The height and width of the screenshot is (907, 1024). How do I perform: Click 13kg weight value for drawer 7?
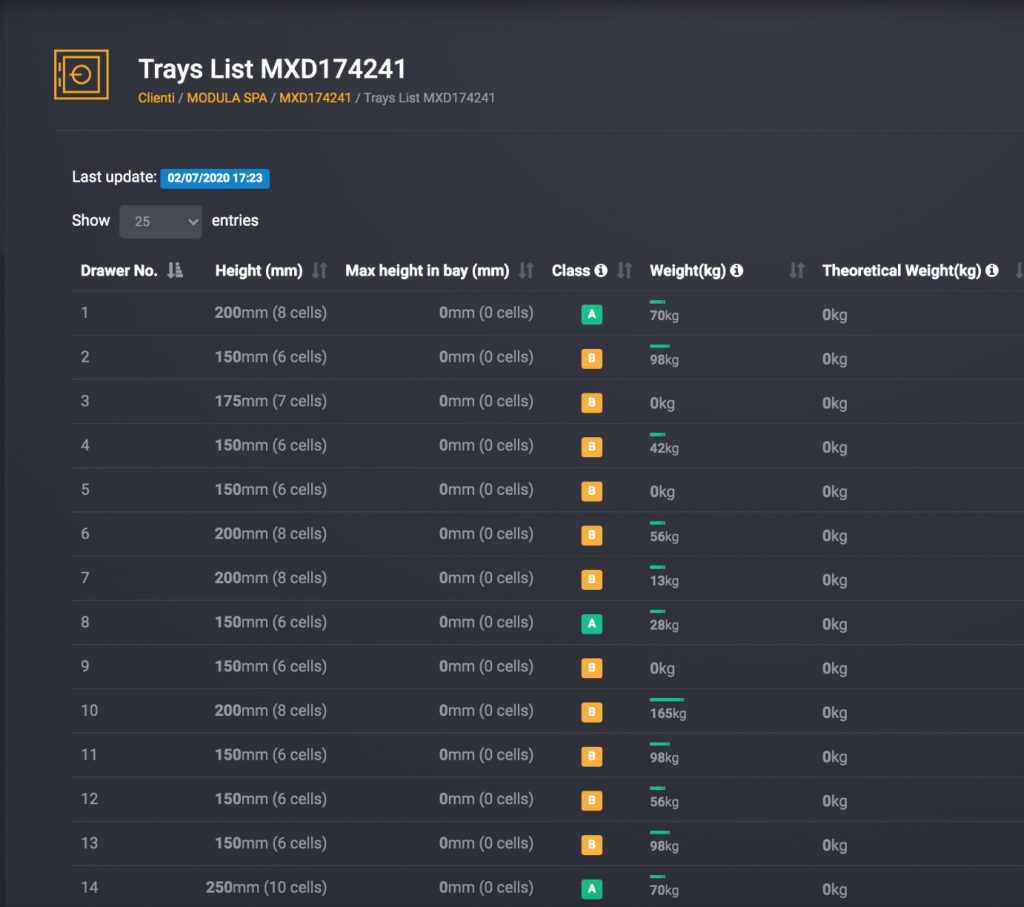coord(664,581)
